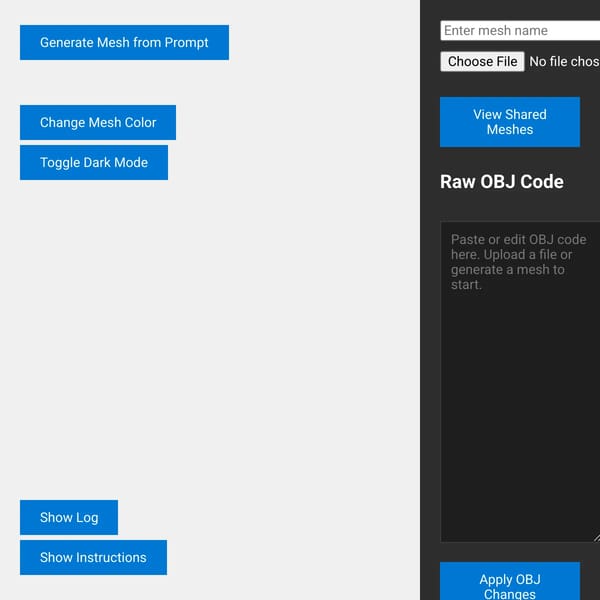Click Generate Mesh from Prompt button

click(x=124, y=42)
